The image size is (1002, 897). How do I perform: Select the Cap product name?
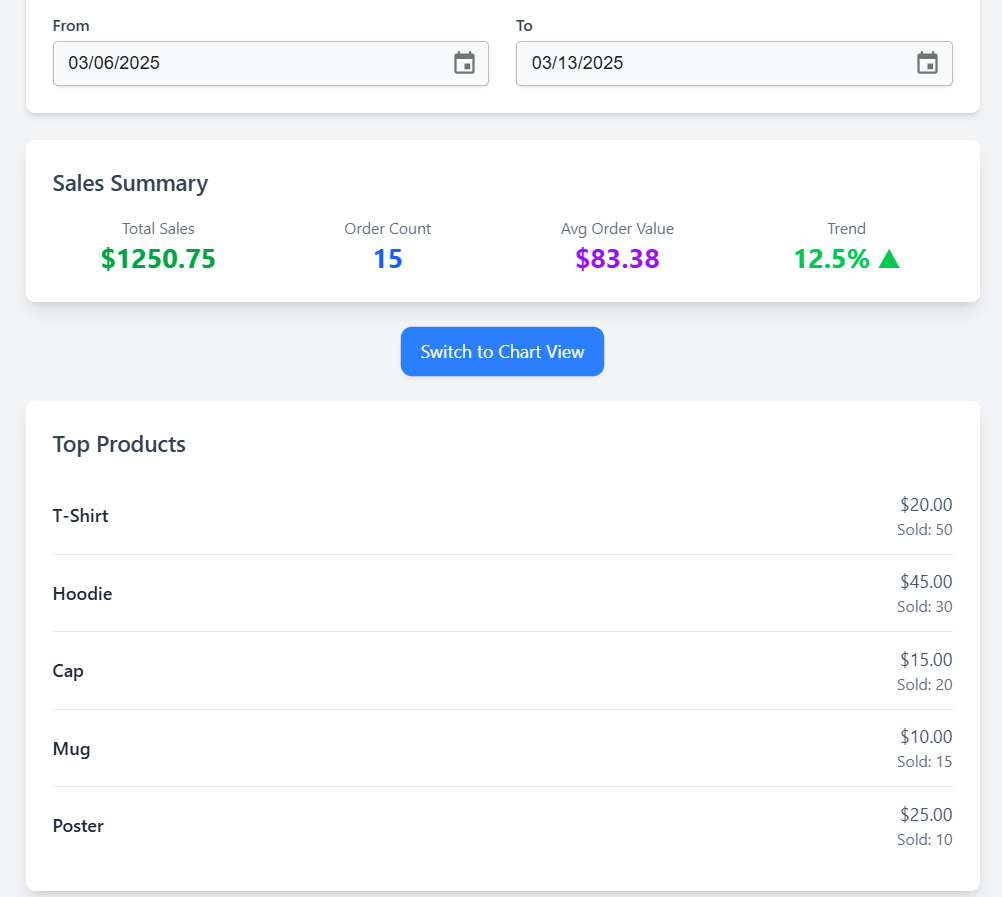(68, 671)
